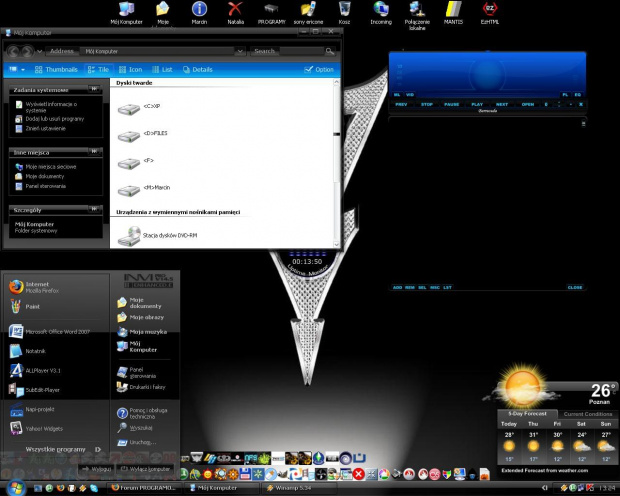Select the <C:>XP hard drive
620x496 pixels.
[139, 108]
